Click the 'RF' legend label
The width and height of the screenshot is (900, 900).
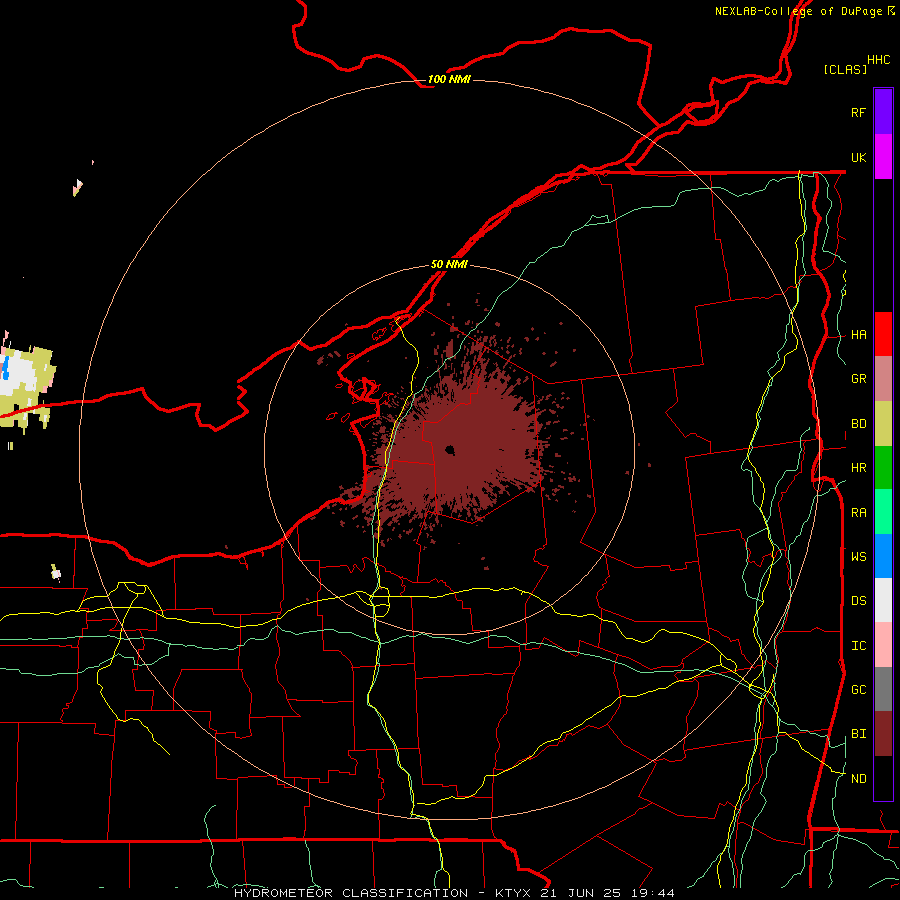pyautogui.click(x=858, y=113)
